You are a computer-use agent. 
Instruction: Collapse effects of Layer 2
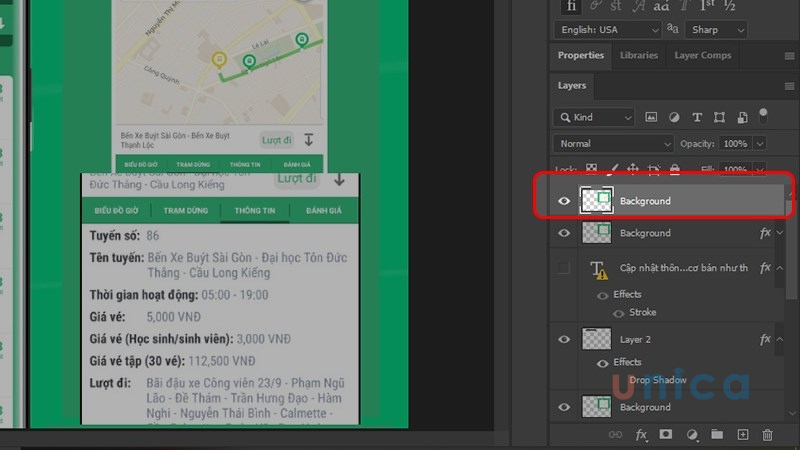coord(780,339)
